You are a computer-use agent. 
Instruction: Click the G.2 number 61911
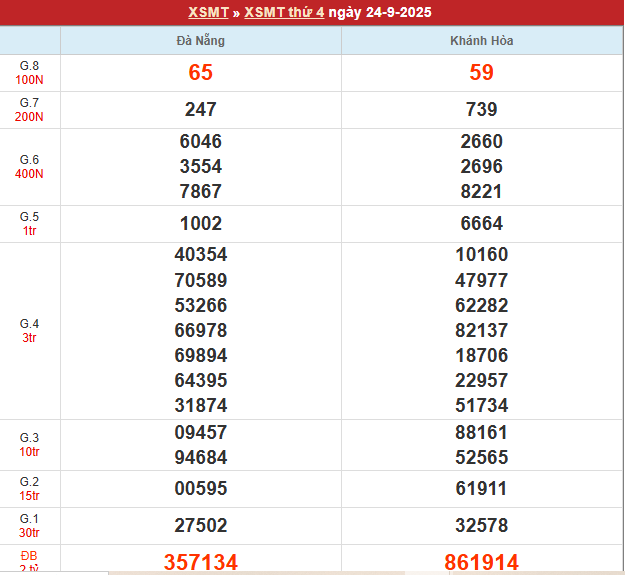pos(482,489)
